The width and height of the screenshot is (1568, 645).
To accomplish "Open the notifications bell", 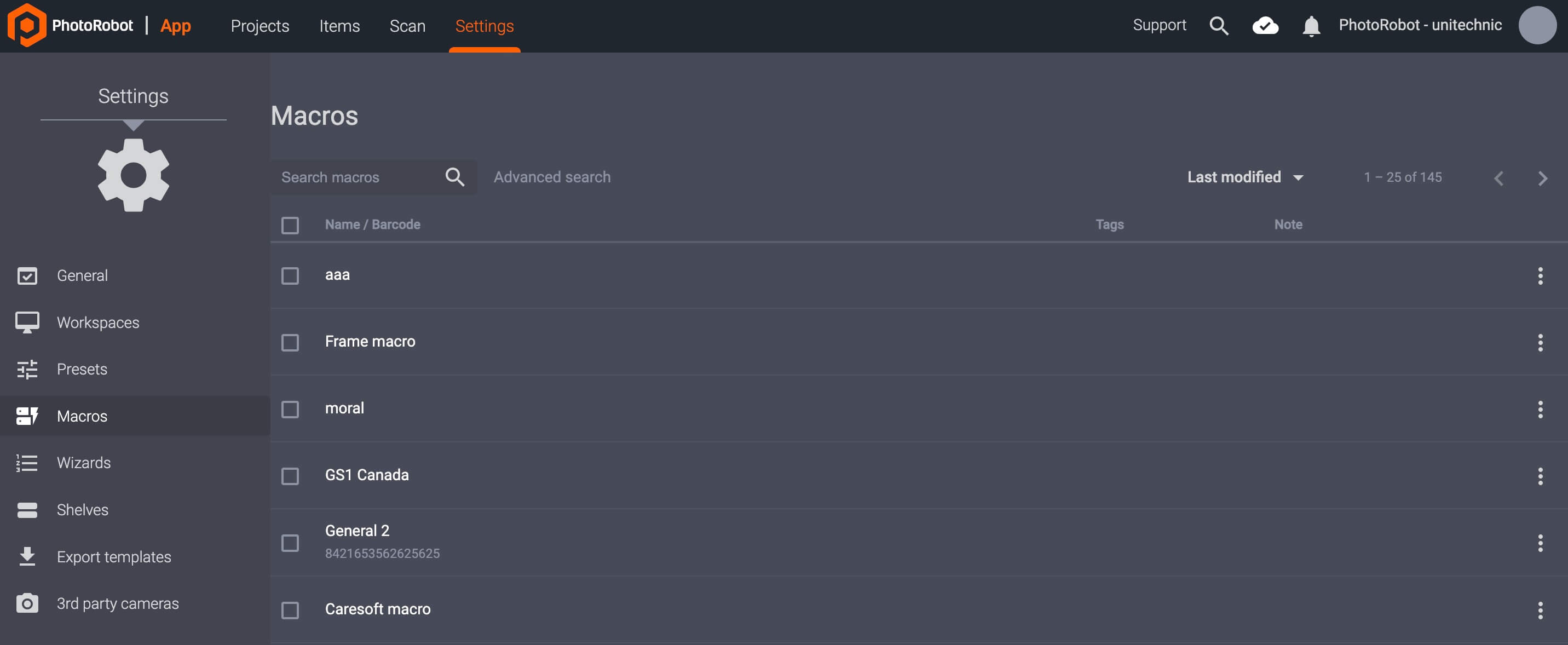I will click(1311, 26).
